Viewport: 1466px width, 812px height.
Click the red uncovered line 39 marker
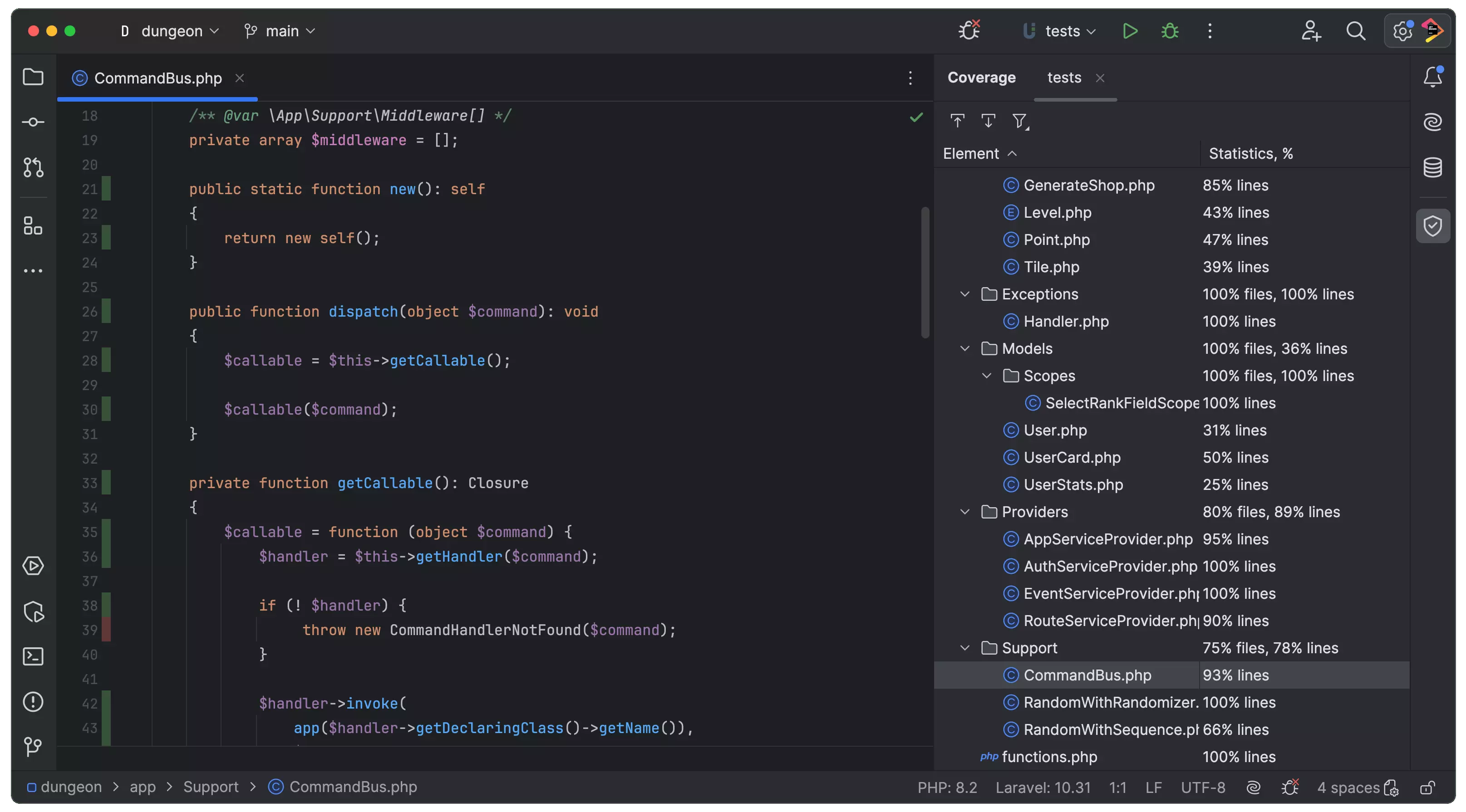point(106,630)
